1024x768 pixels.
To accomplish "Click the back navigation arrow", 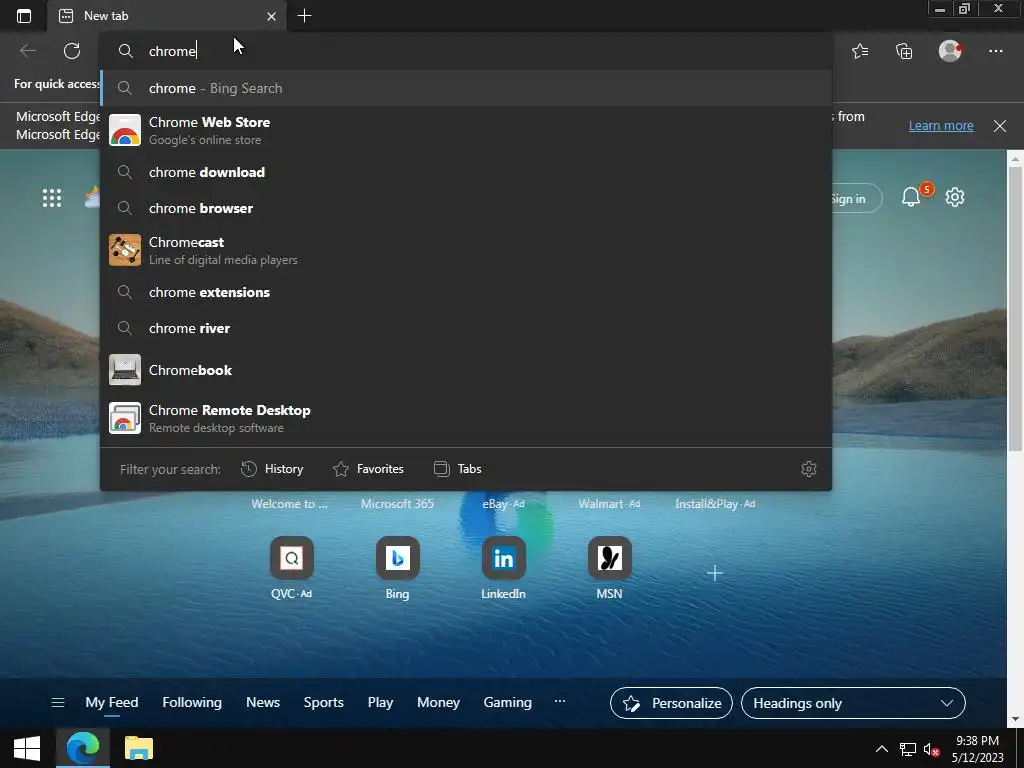I will click(27, 51).
